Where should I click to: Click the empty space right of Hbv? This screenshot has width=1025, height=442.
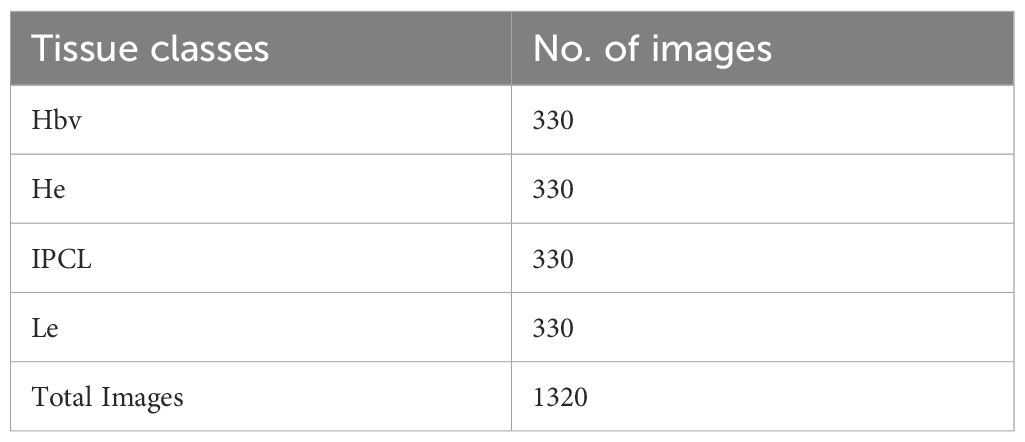point(294,120)
